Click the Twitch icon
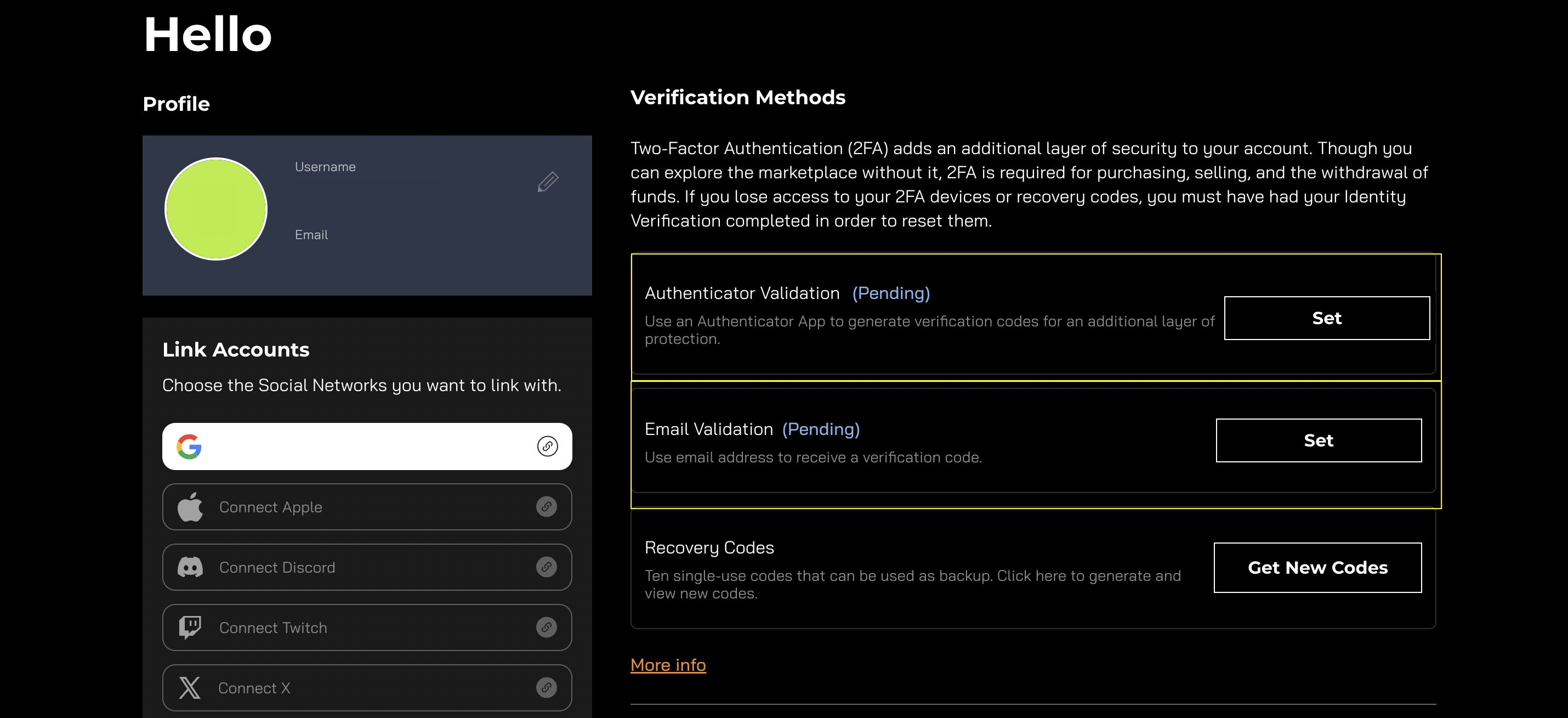The height and width of the screenshot is (718, 1568). point(190,627)
